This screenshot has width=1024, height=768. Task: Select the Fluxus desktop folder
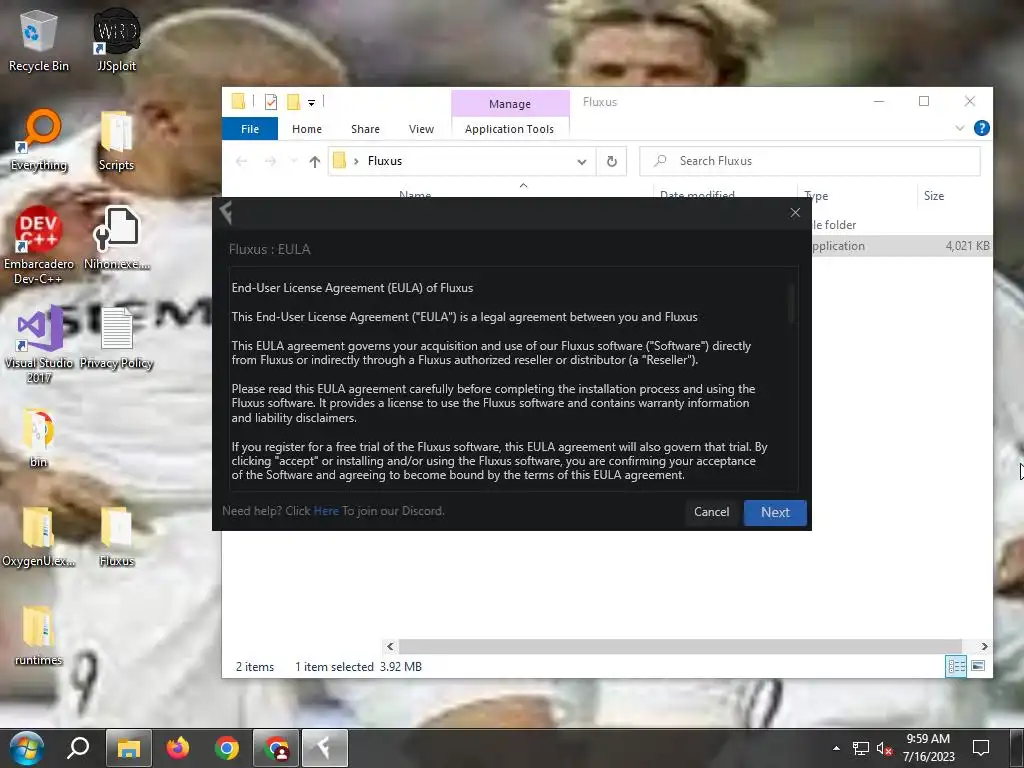(x=117, y=537)
